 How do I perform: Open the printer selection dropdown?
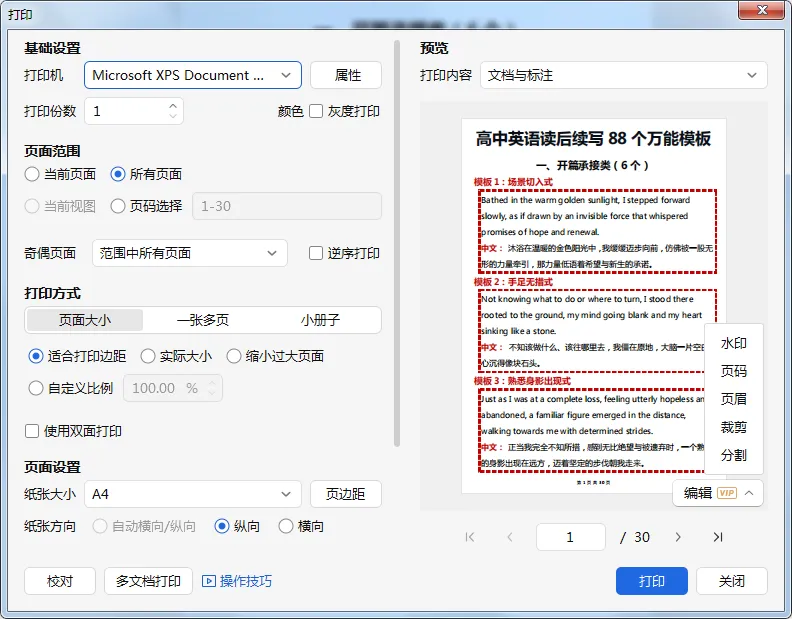coord(193,75)
